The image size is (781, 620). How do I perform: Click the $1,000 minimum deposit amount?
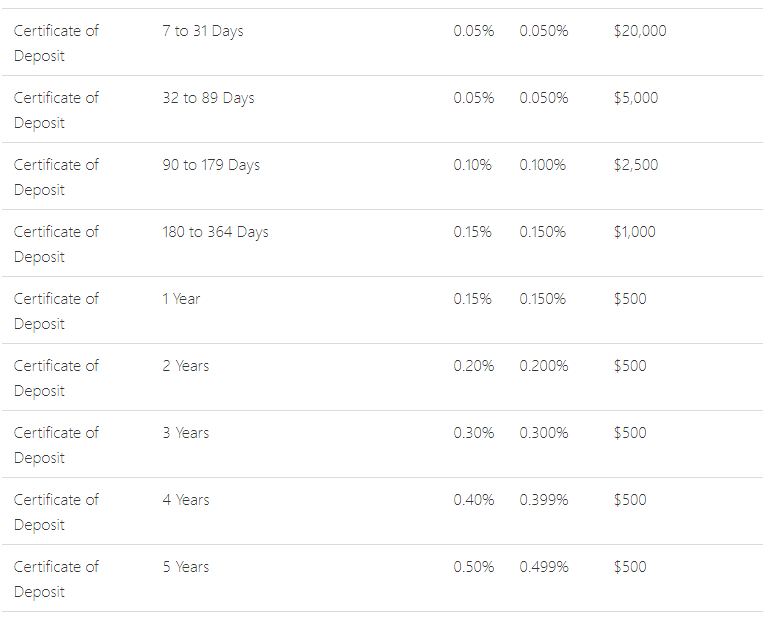point(635,232)
